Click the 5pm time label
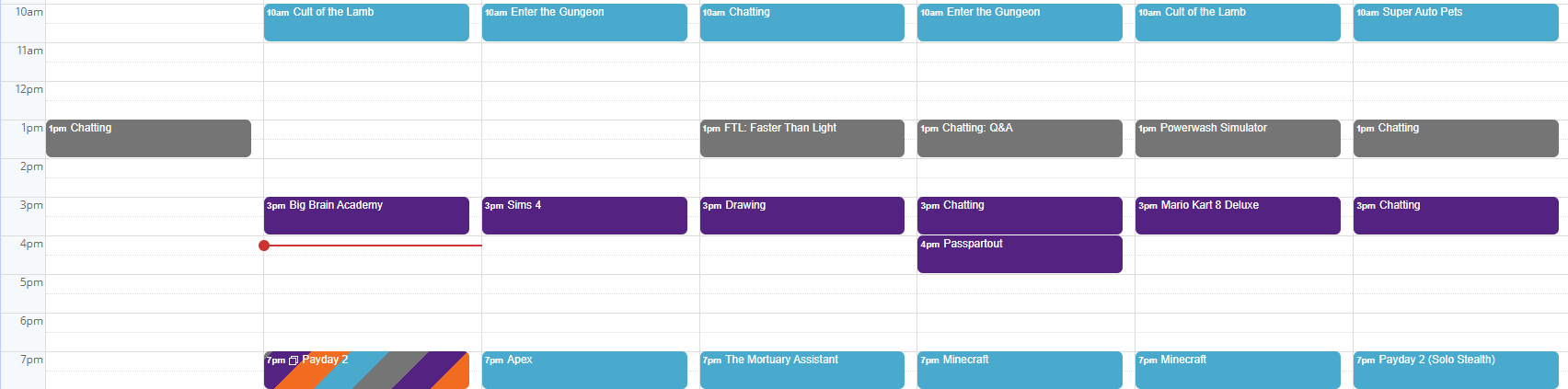The width and height of the screenshot is (1568, 389). point(31,282)
